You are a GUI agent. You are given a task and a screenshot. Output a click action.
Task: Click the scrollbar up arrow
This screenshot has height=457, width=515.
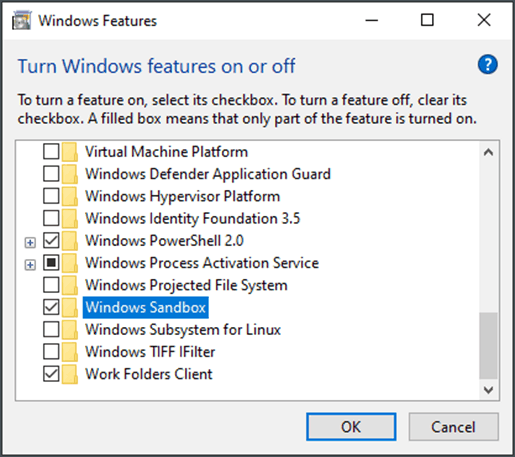click(x=488, y=153)
